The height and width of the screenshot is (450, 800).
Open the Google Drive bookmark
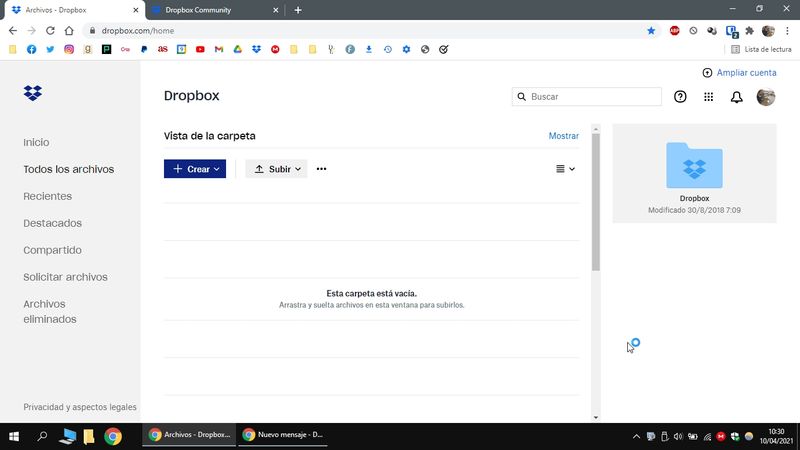238,49
